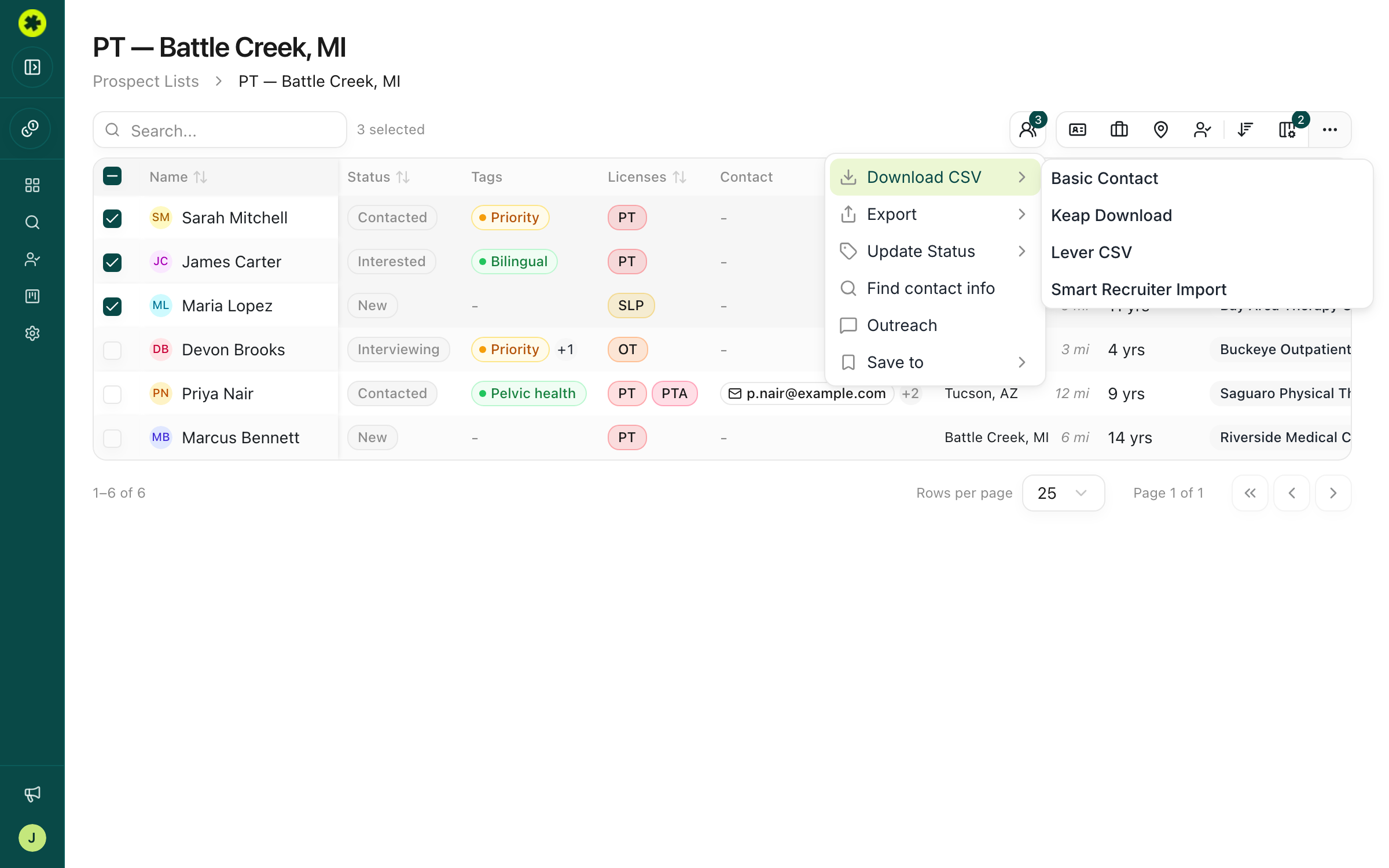Click p.nair@example.com email chip
Viewport: 1389px width, 868px height.
(x=807, y=393)
